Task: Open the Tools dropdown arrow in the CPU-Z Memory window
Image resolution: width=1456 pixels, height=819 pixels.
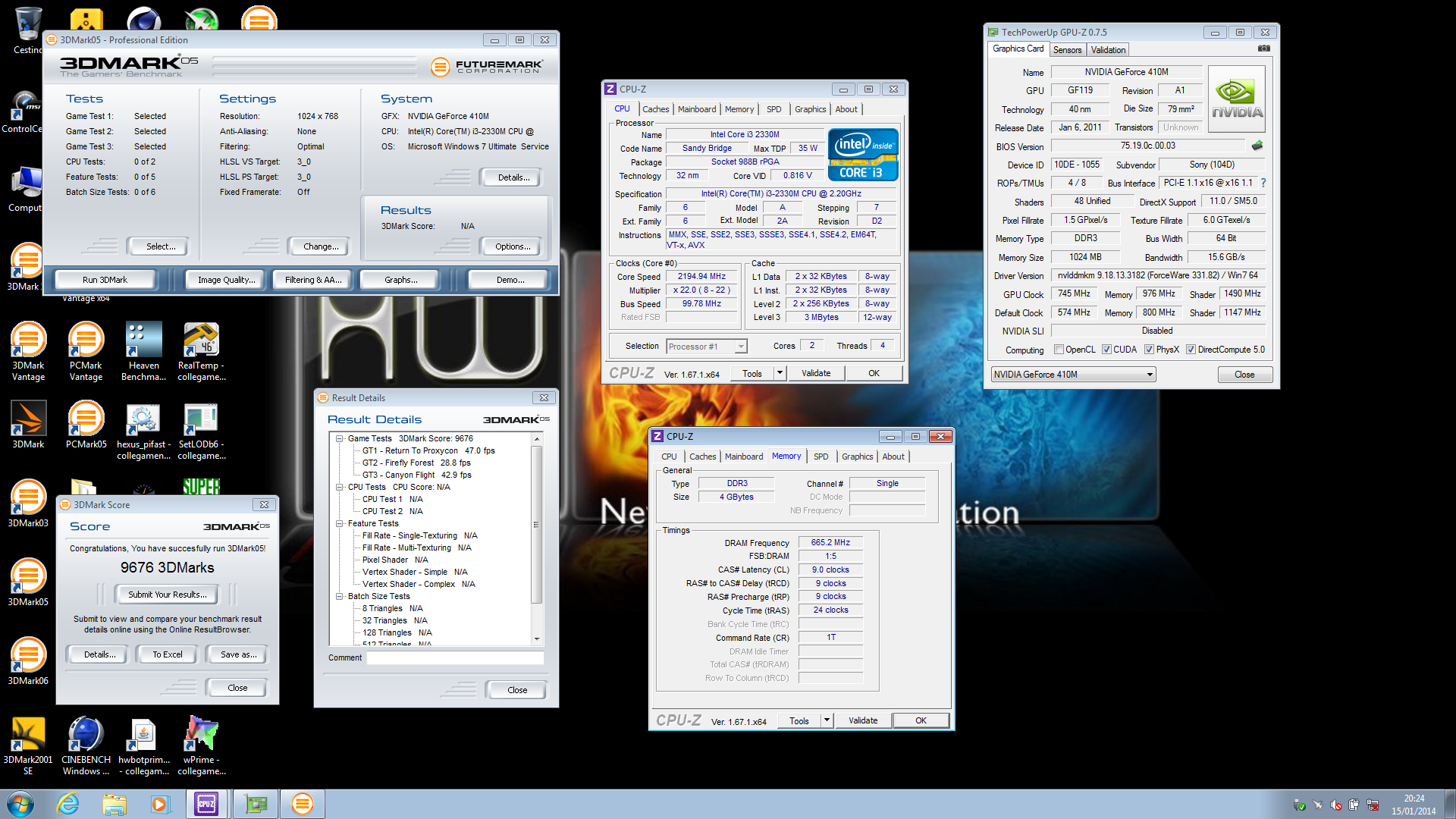Action: 827,720
